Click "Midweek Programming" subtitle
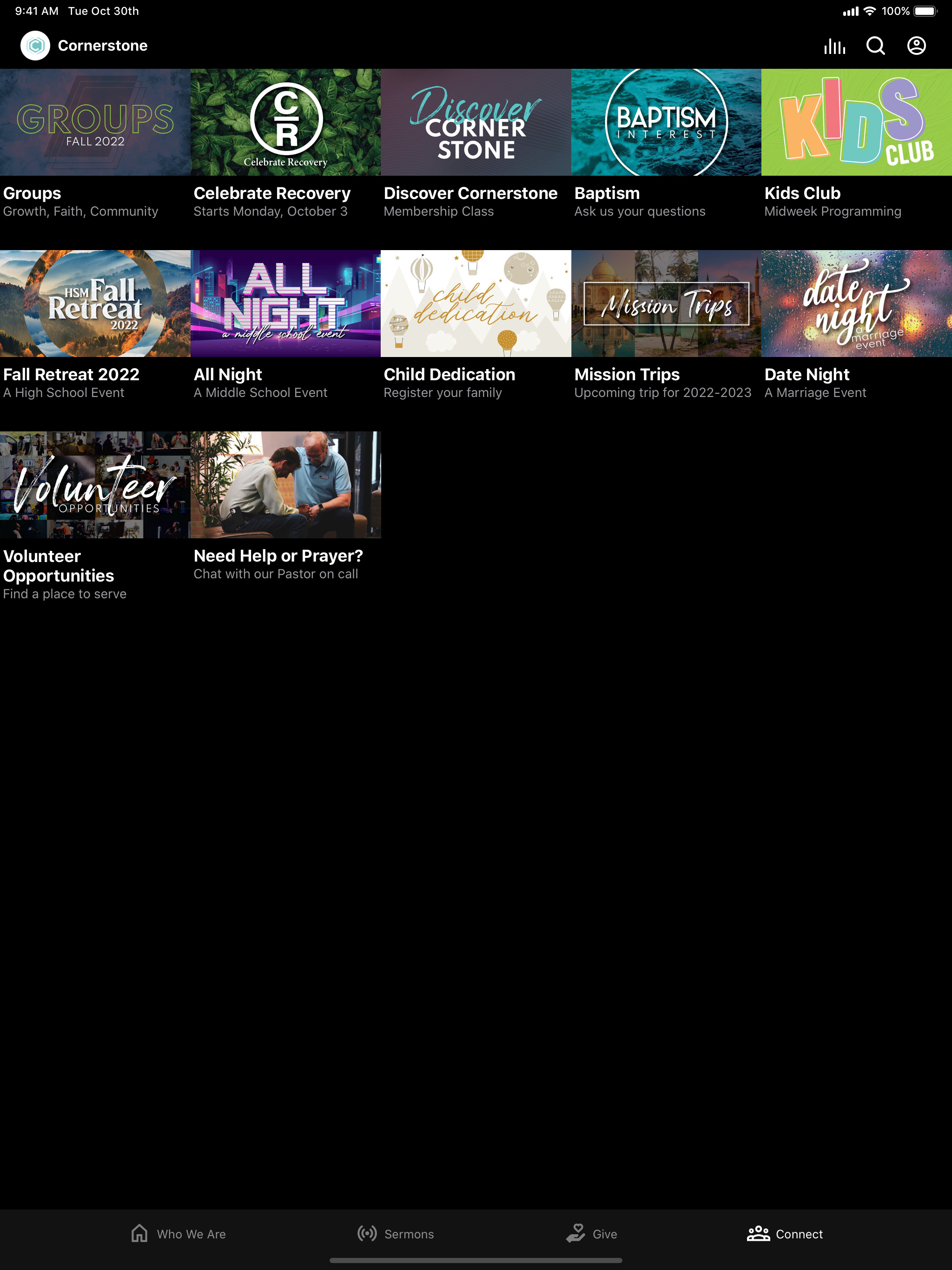The image size is (952, 1270). (x=833, y=212)
